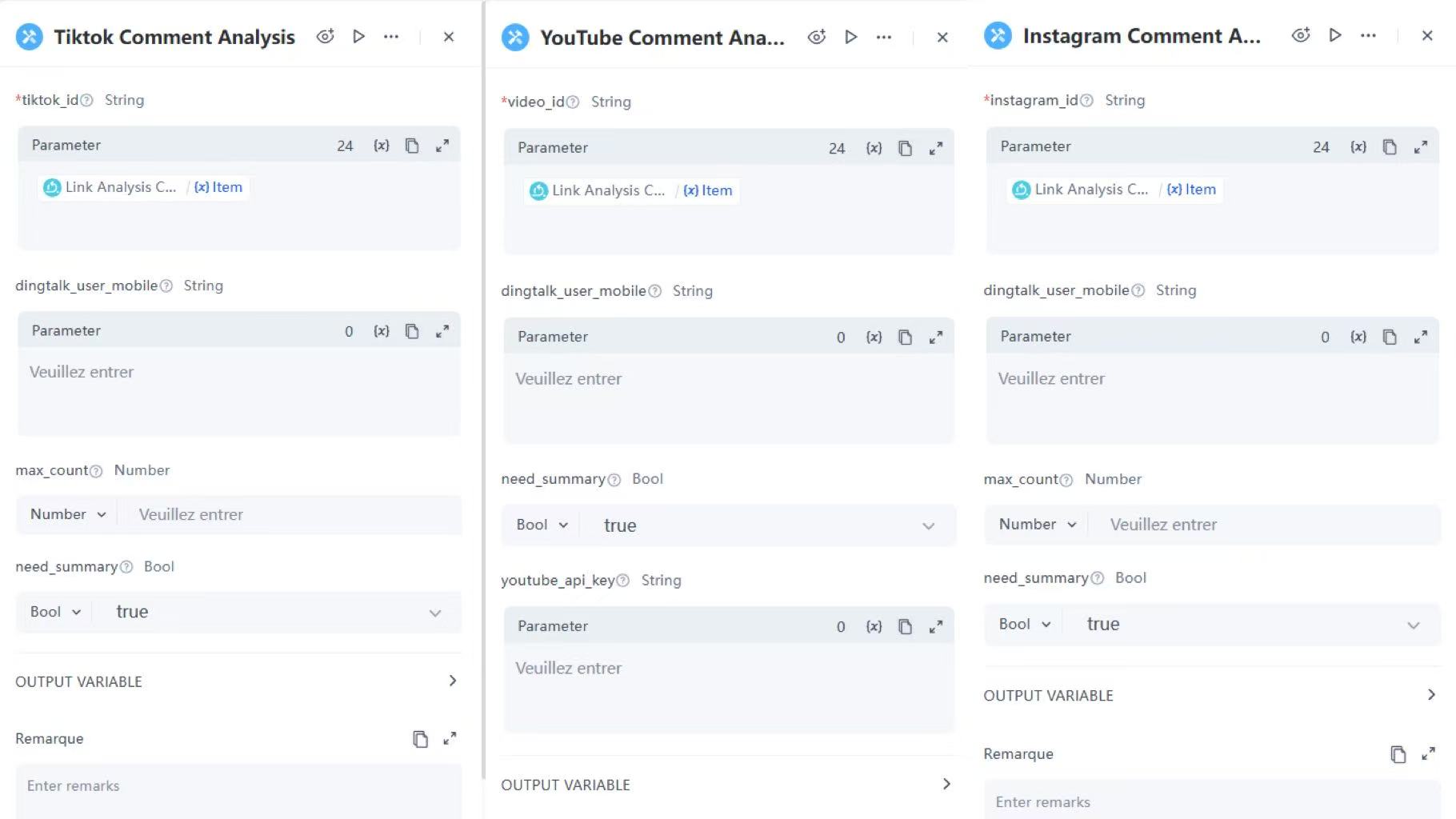This screenshot has width=1456, height=819.
Task: Click Instagram dingtalk_user_mobile input field
Action: tap(1212, 398)
